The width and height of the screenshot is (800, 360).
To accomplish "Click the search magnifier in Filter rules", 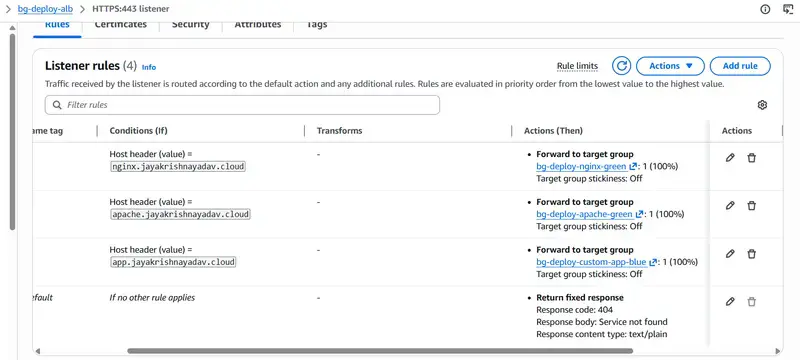I will [57, 105].
